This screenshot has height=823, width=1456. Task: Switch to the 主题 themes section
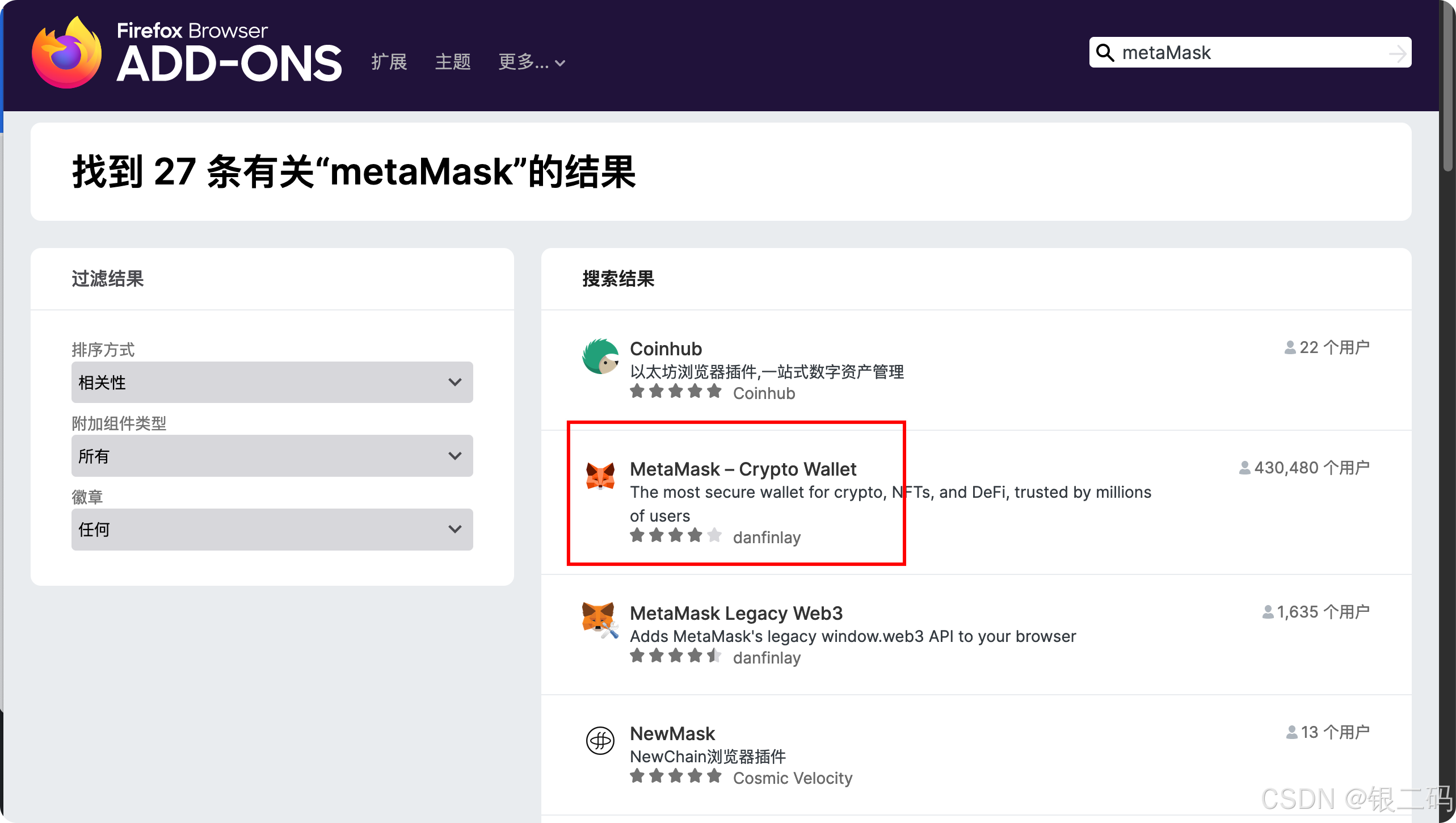click(x=453, y=62)
